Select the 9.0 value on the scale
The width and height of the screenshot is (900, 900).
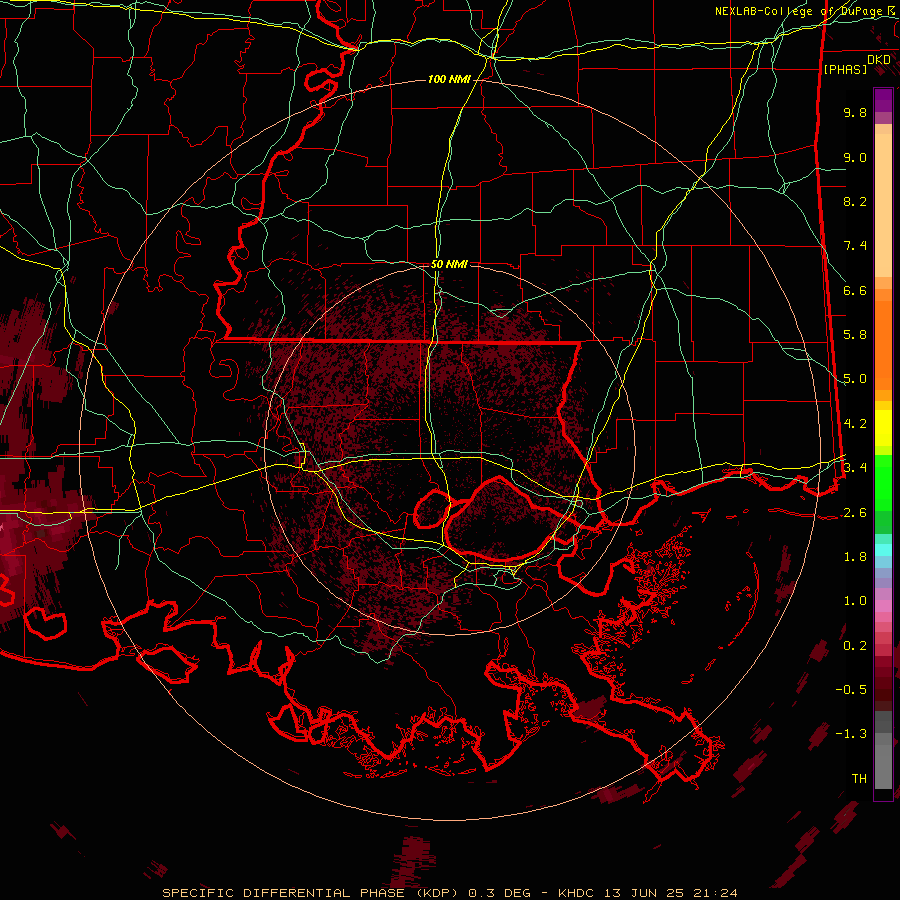pos(855,157)
